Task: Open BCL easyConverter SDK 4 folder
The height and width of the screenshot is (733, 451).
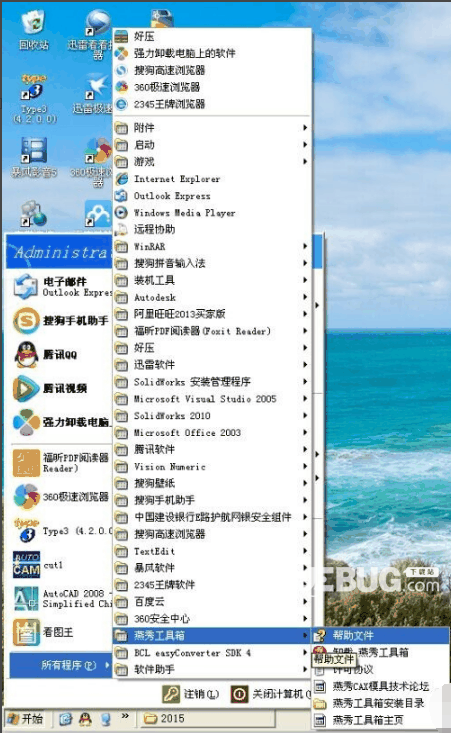Action: (213, 653)
